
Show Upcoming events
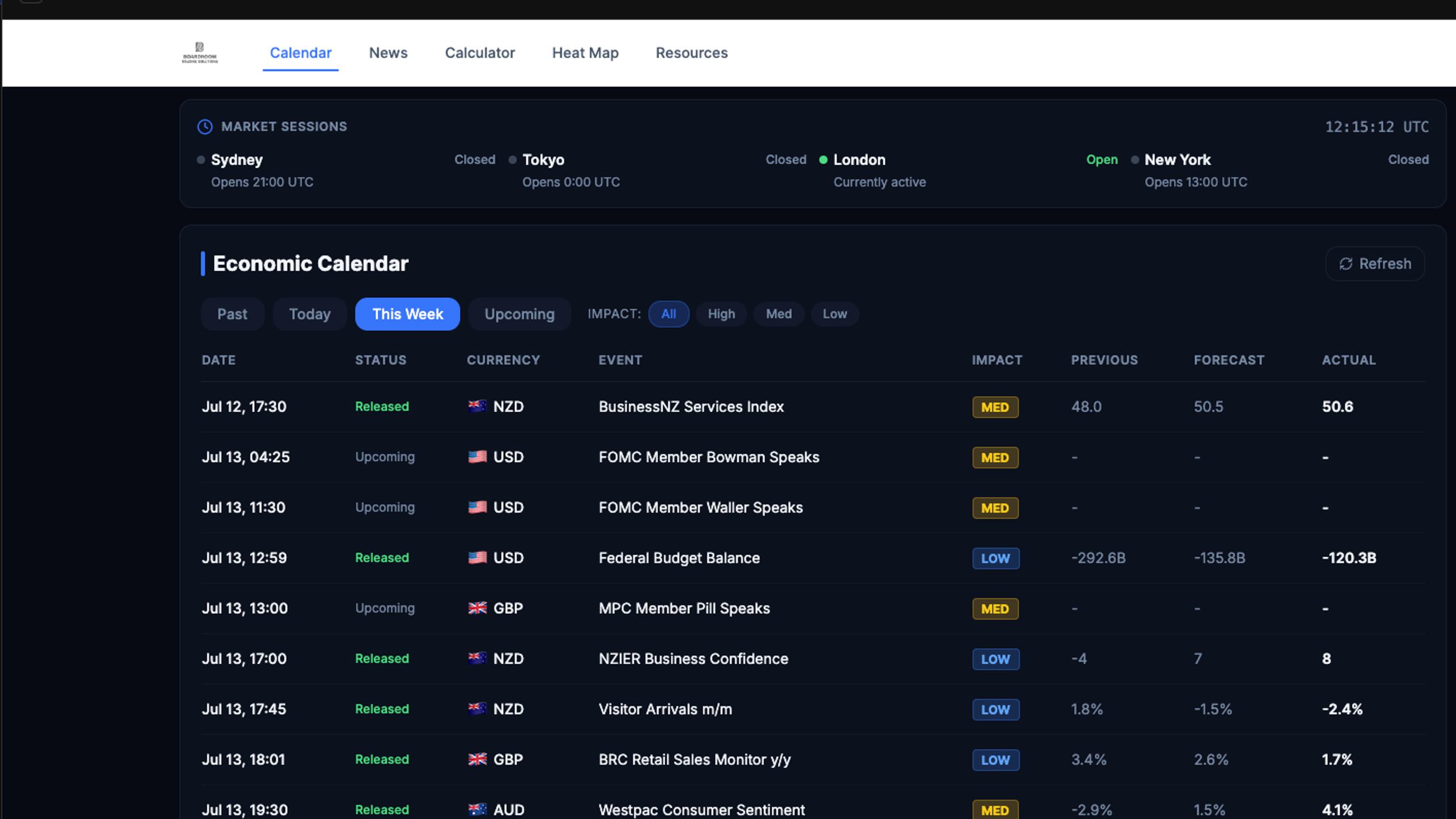point(519,314)
